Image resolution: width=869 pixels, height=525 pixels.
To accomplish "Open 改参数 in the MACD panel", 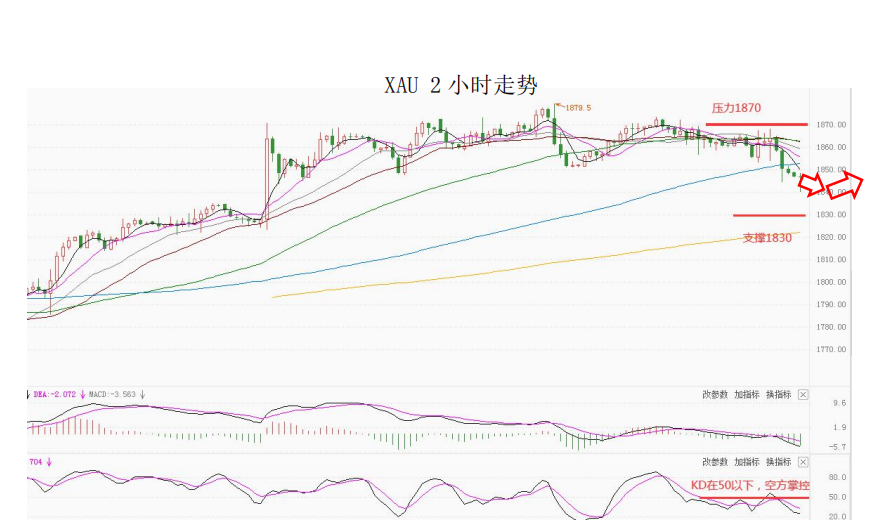I will (715, 395).
